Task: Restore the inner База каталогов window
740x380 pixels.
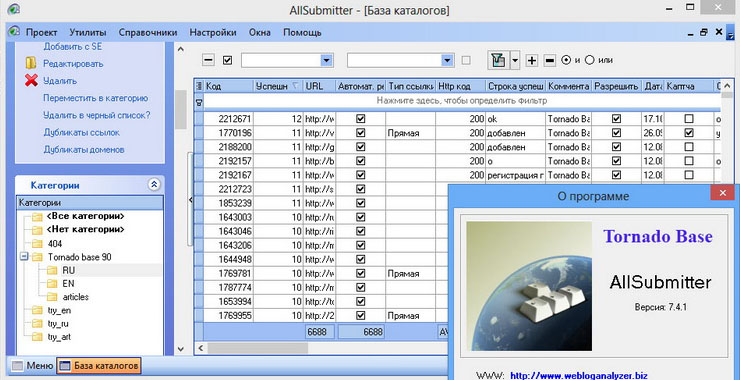Action: click(x=704, y=33)
